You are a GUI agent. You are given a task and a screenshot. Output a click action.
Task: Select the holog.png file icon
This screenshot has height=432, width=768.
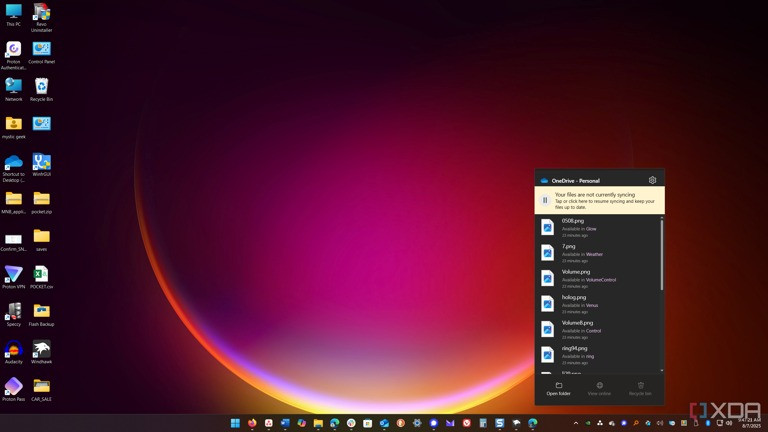pyautogui.click(x=547, y=303)
